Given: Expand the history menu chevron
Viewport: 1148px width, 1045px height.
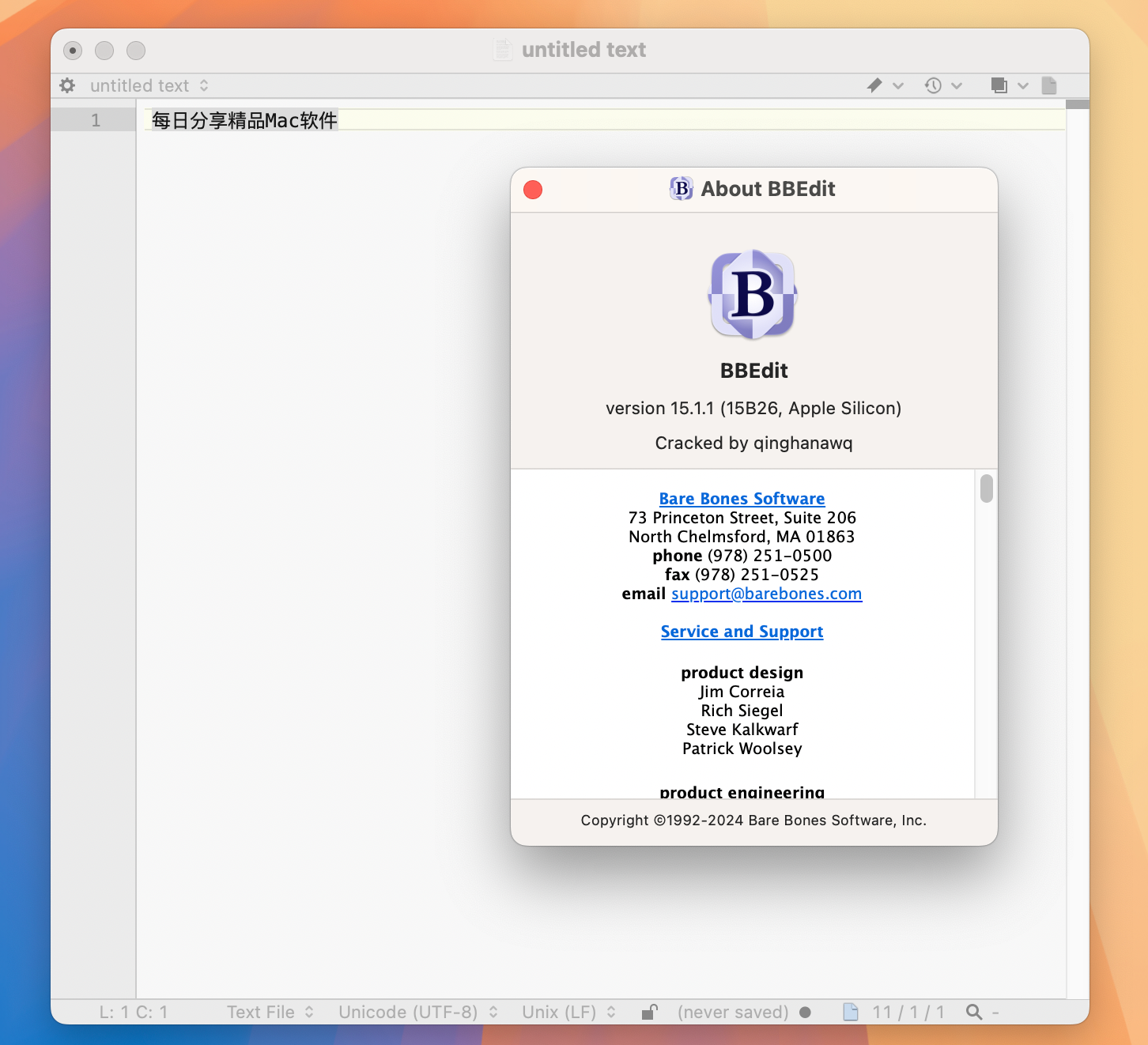Looking at the screenshot, I should point(957,85).
